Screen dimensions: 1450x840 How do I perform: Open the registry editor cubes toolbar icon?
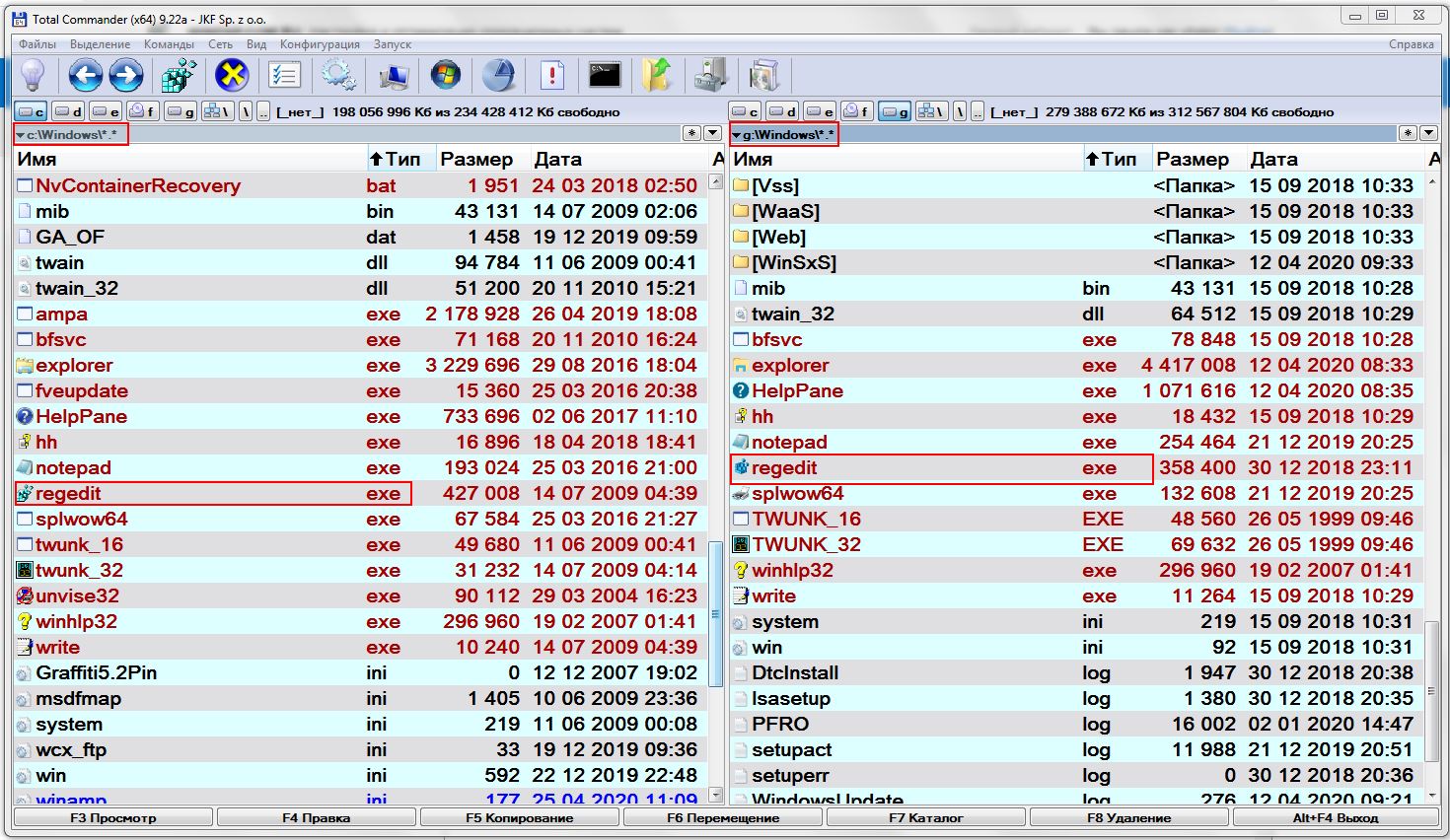click(180, 75)
